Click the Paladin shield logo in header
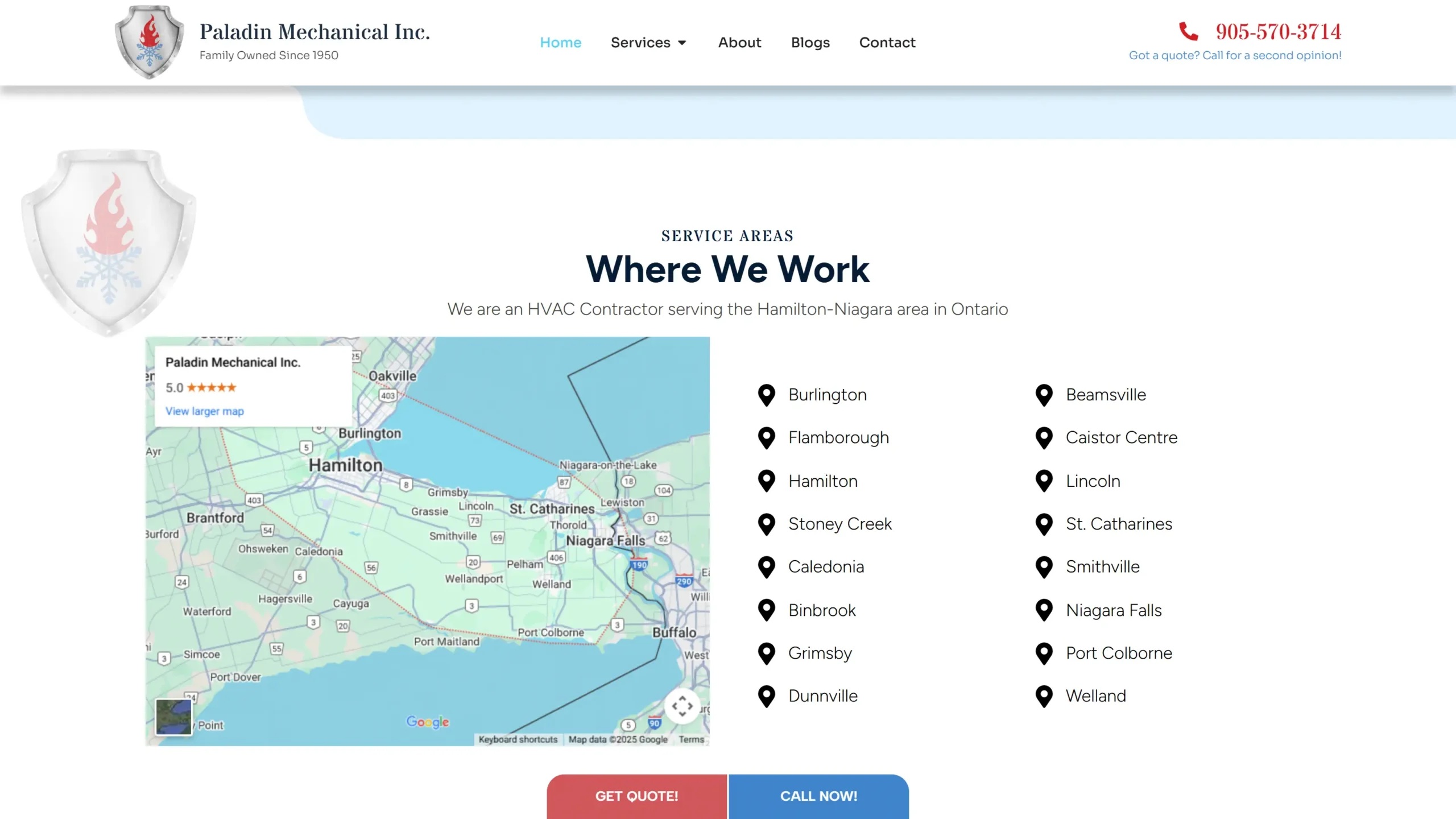 (x=149, y=42)
